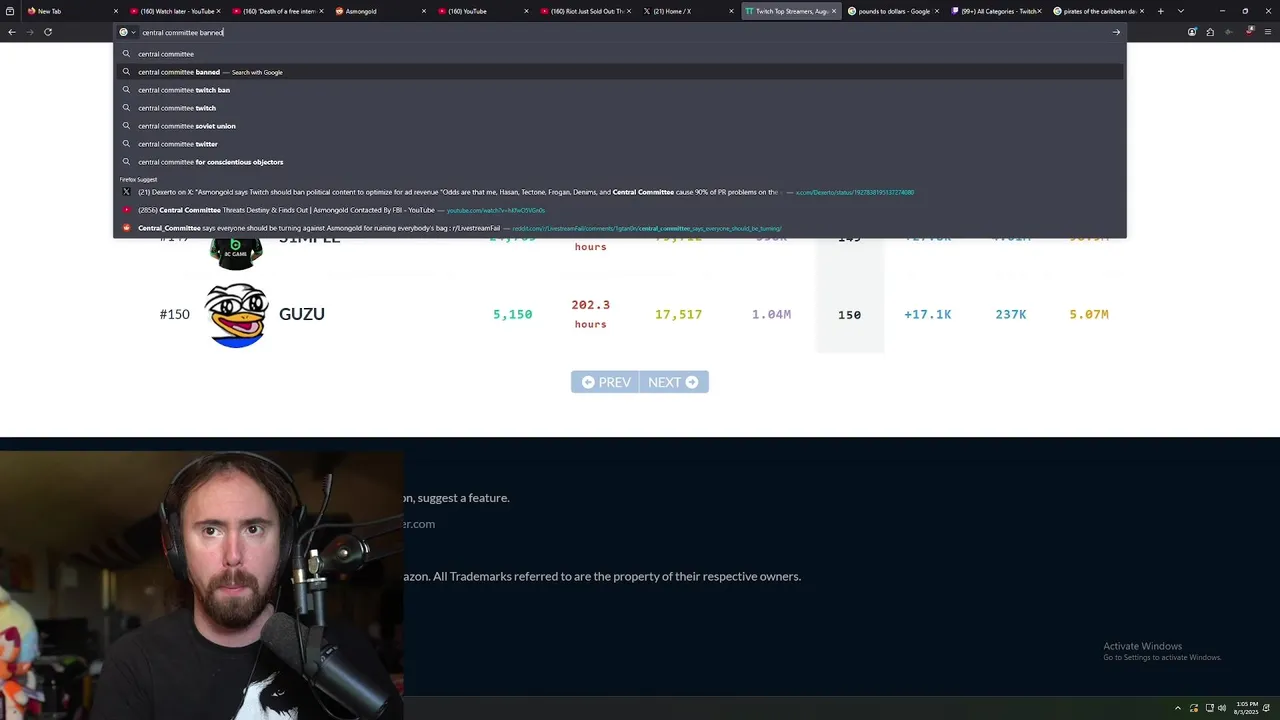Screen dimensions: 1280x720
Task: Open a new tab with plus button
Action: pyautogui.click(x=1160, y=11)
